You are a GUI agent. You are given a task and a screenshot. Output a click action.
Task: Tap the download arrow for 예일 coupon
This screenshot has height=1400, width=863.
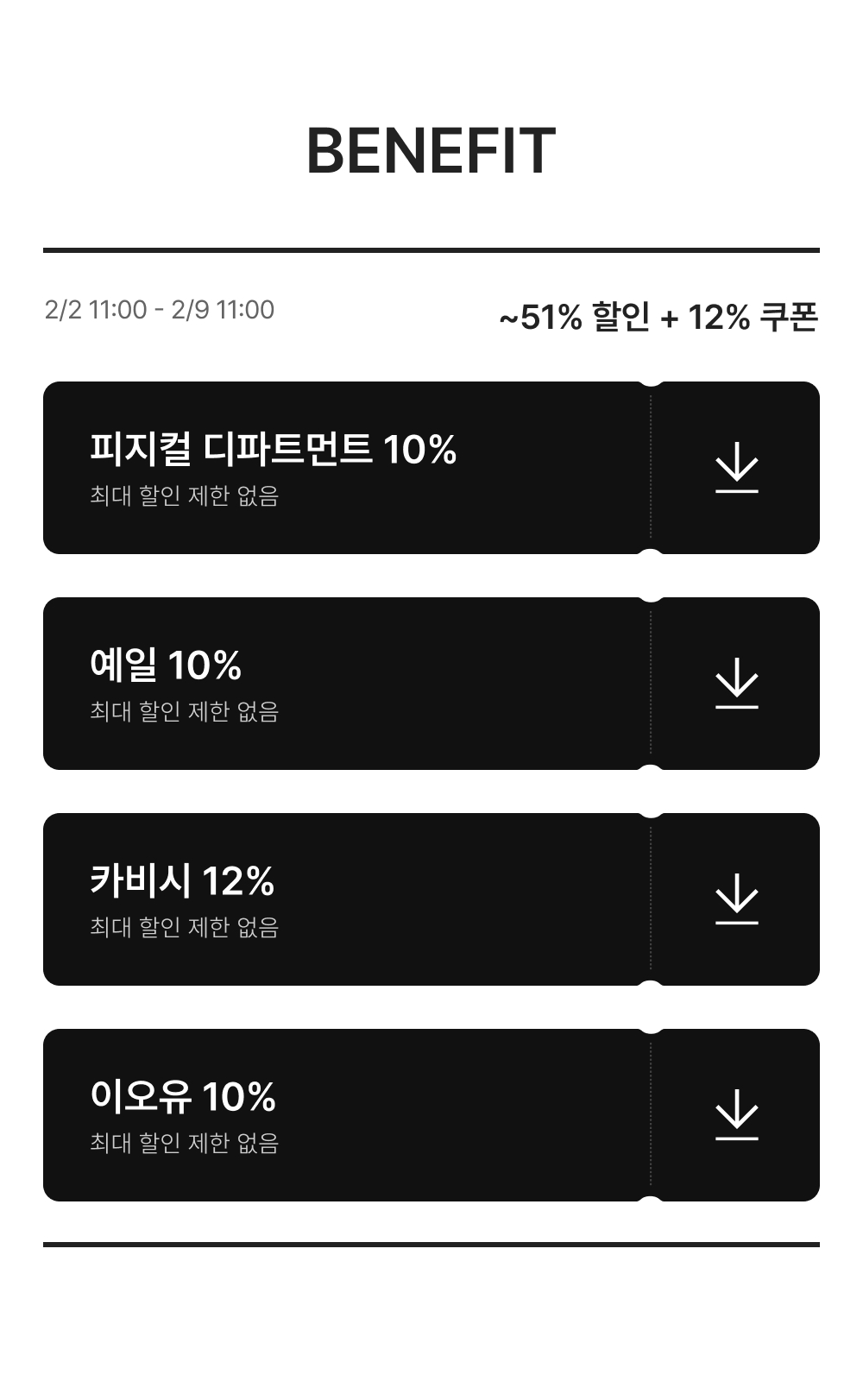point(736,684)
